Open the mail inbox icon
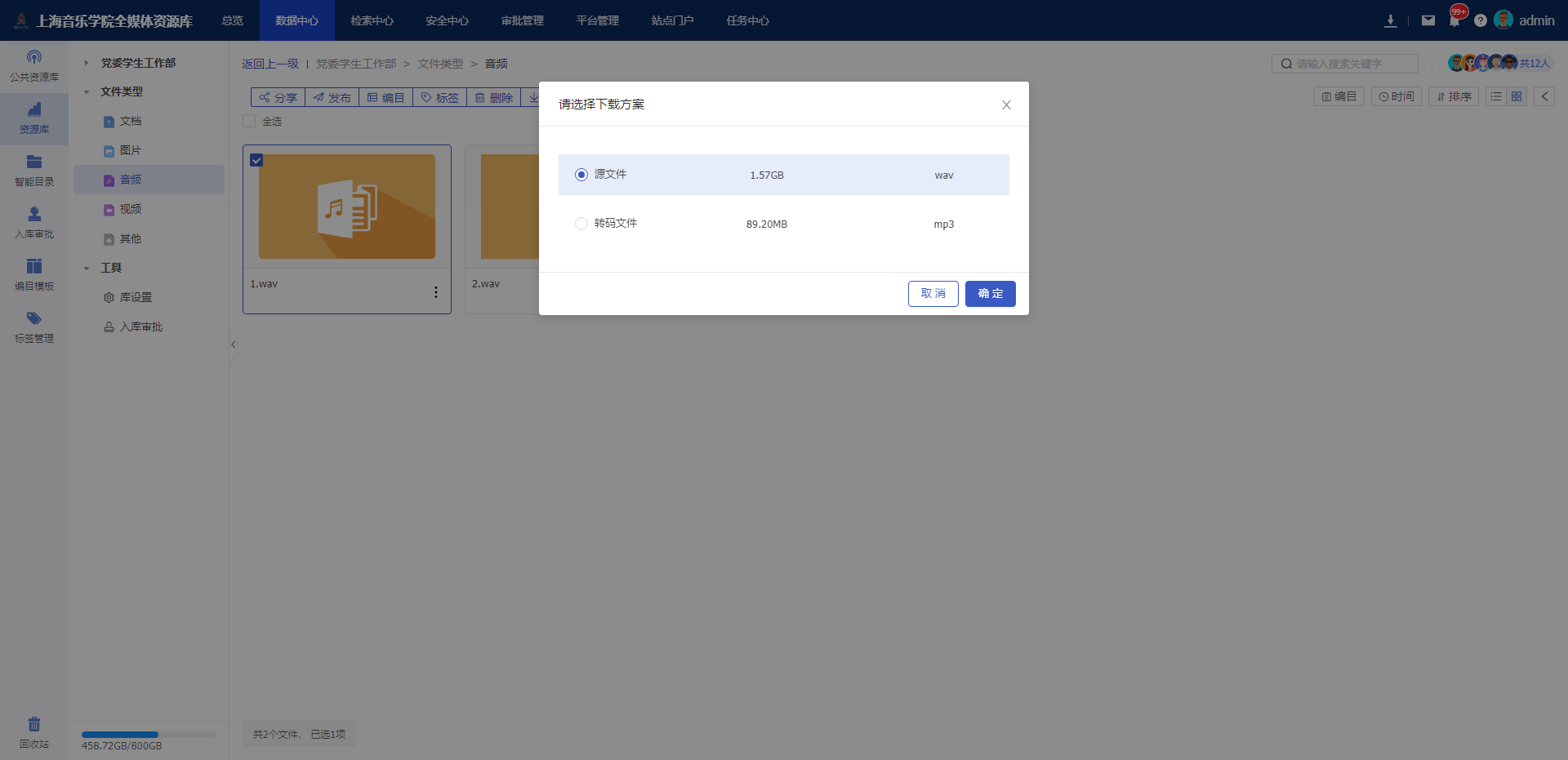Viewport: 1568px width, 760px height. pyautogui.click(x=1428, y=20)
